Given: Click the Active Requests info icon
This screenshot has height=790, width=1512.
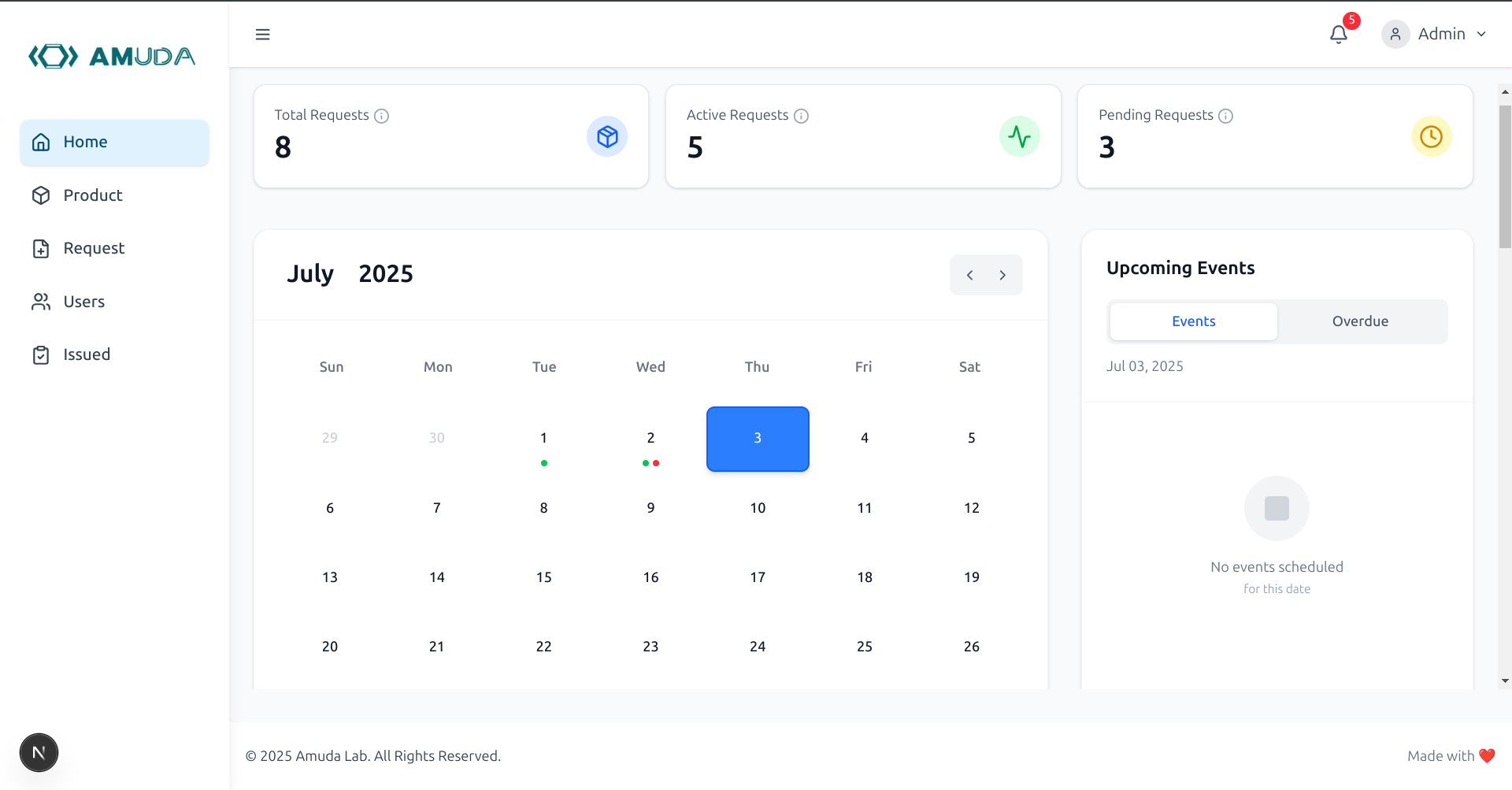Looking at the screenshot, I should coord(801,116).
